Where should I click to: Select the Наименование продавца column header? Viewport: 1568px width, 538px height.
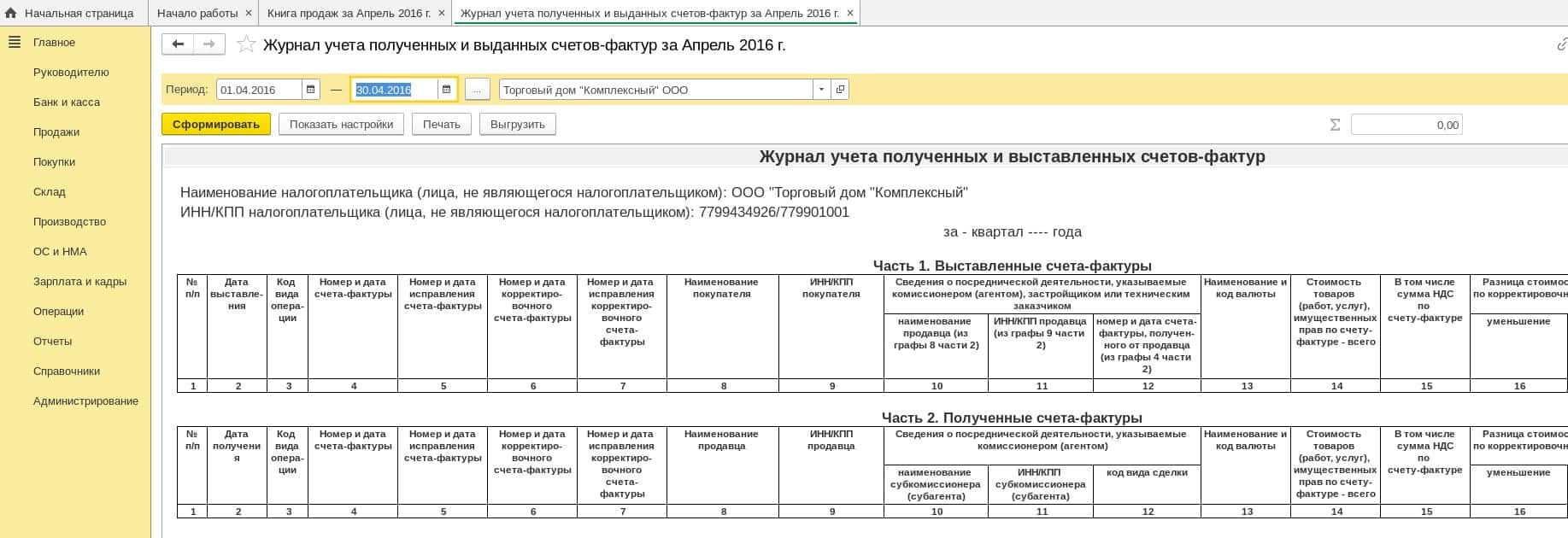(x=722, y=465)
